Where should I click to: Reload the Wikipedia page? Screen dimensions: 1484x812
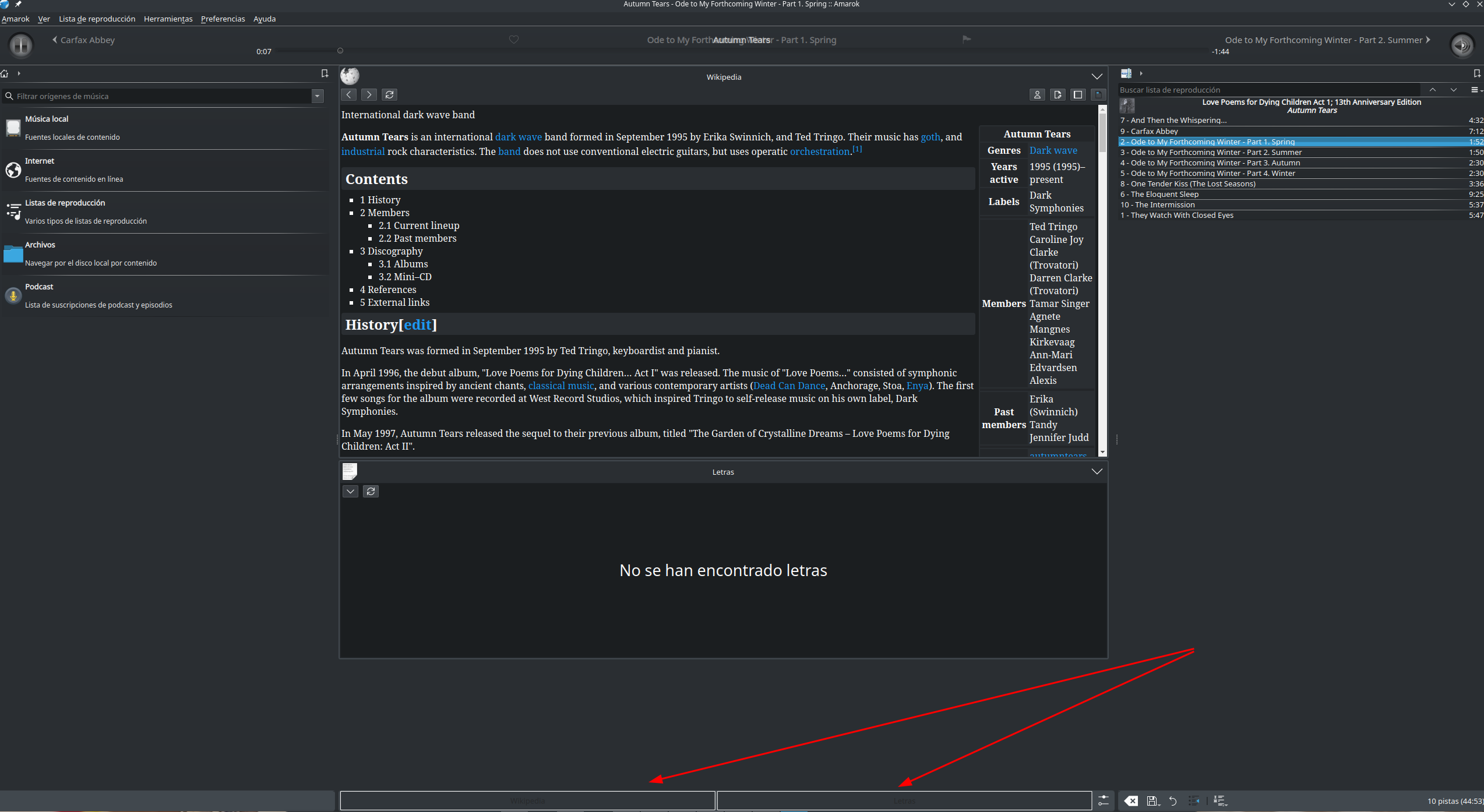click(390, 94)
